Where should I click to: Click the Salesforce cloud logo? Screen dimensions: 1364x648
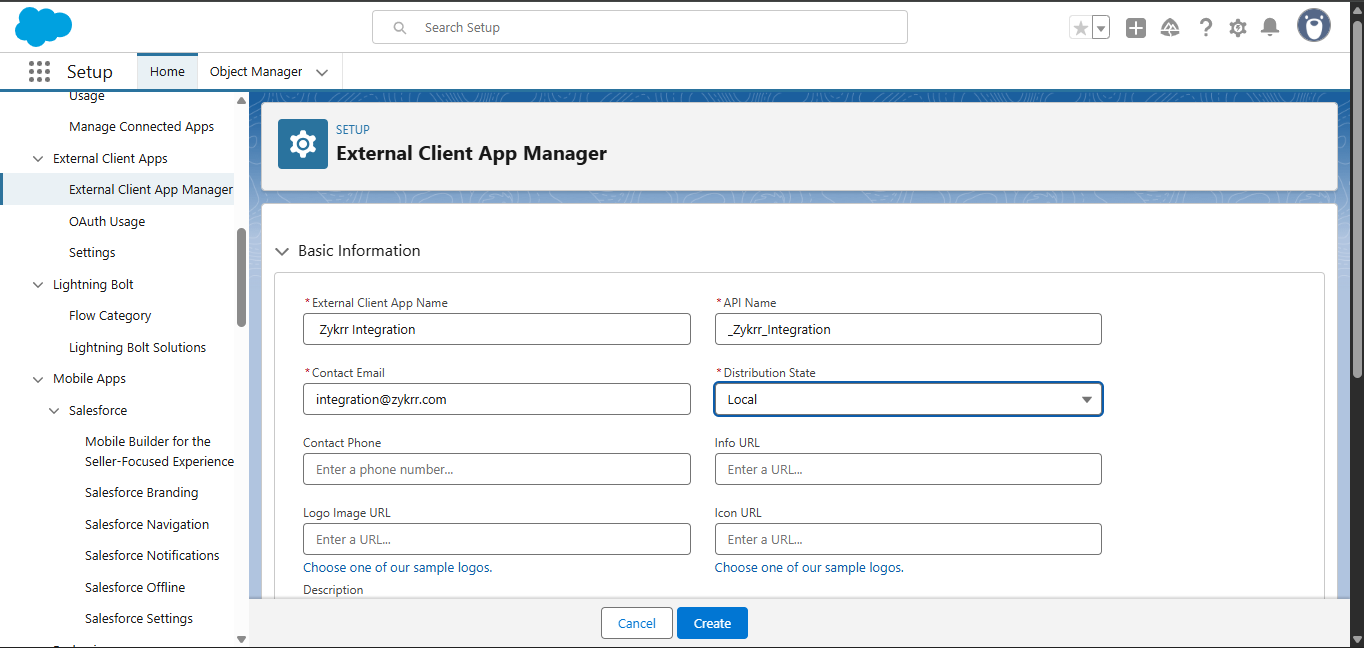[x=43, y=26]
